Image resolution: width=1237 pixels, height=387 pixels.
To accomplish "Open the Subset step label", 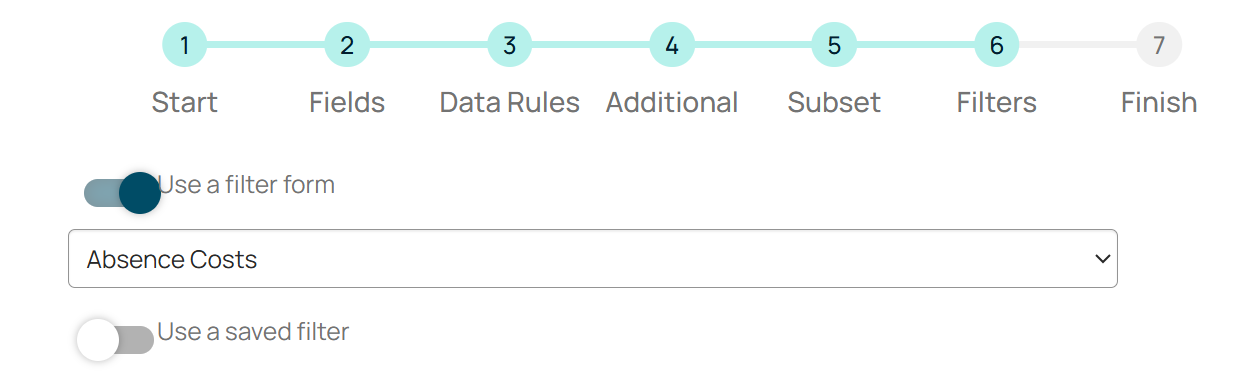I will point(834,102).
